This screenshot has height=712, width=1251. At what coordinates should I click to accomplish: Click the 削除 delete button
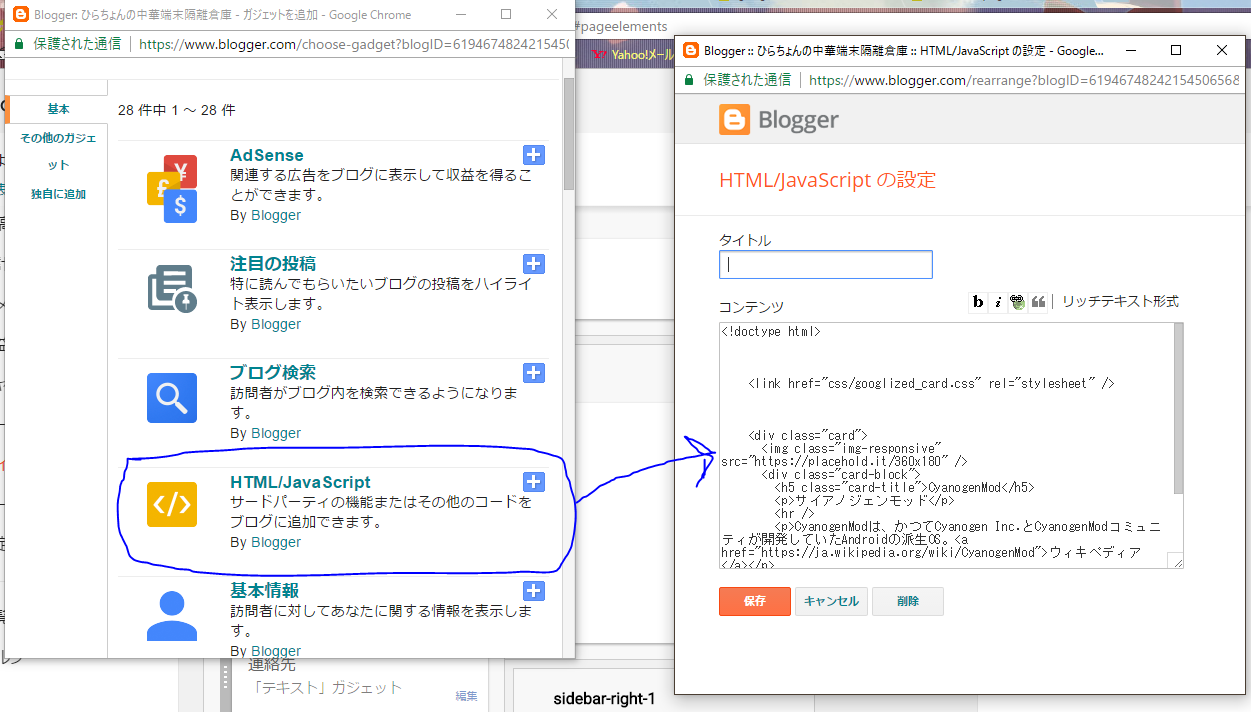click(908, 601)
